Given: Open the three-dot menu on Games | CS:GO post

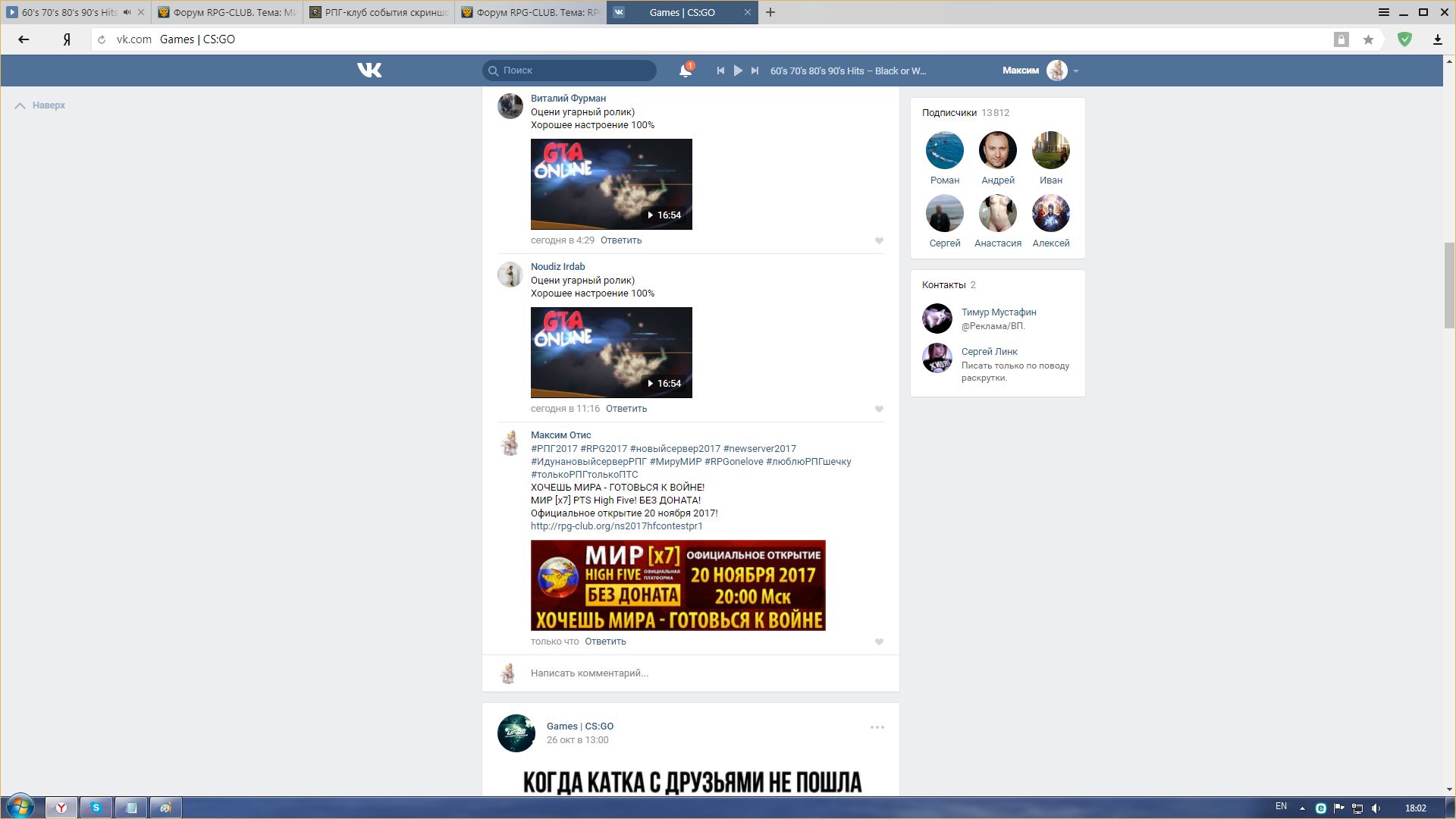Looking at the screenshot, I should [877, 727].
